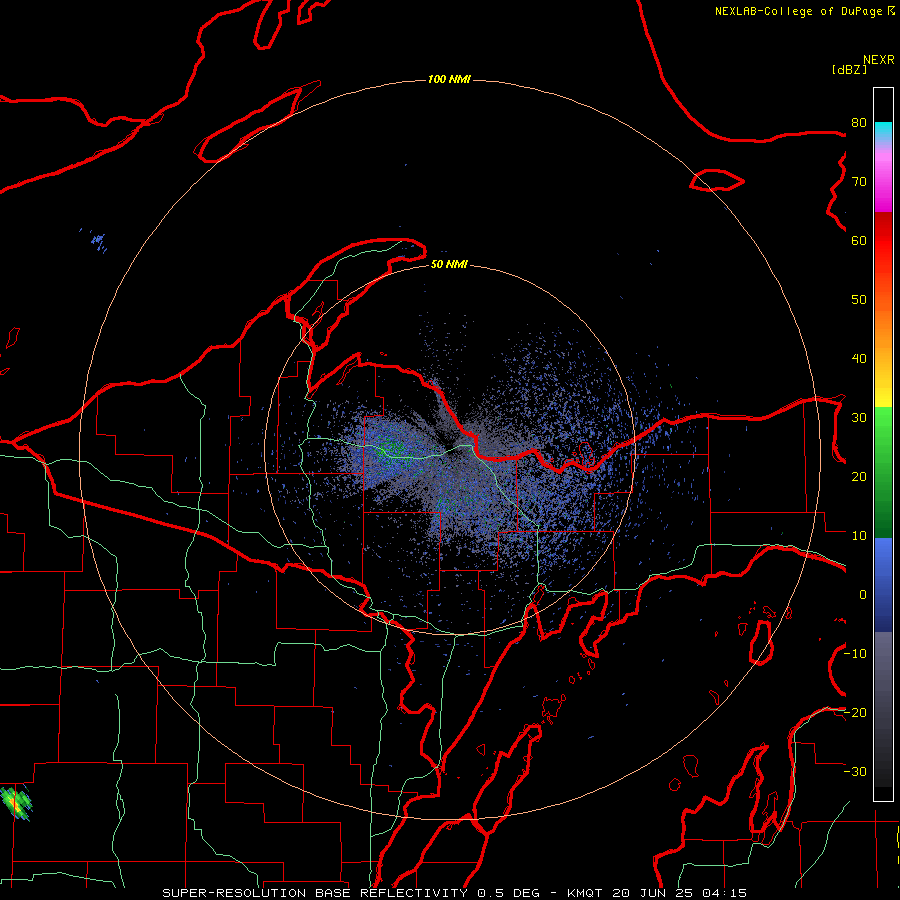Viewport: 900px width, 900px height.
Task: Click the 70 dBZ scale label
Action: pos(859,182)
